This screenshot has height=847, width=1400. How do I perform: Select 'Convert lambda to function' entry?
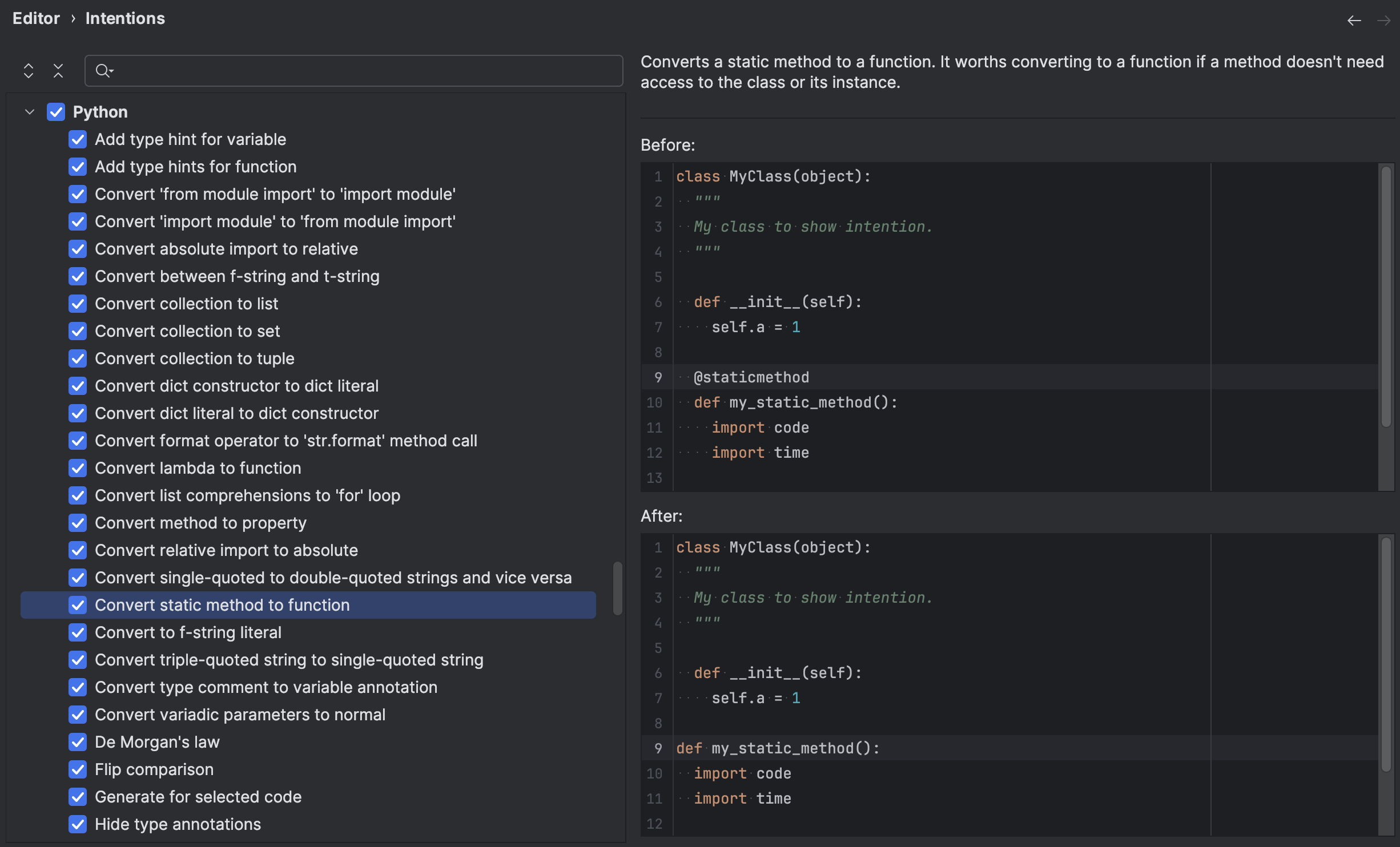198,468
